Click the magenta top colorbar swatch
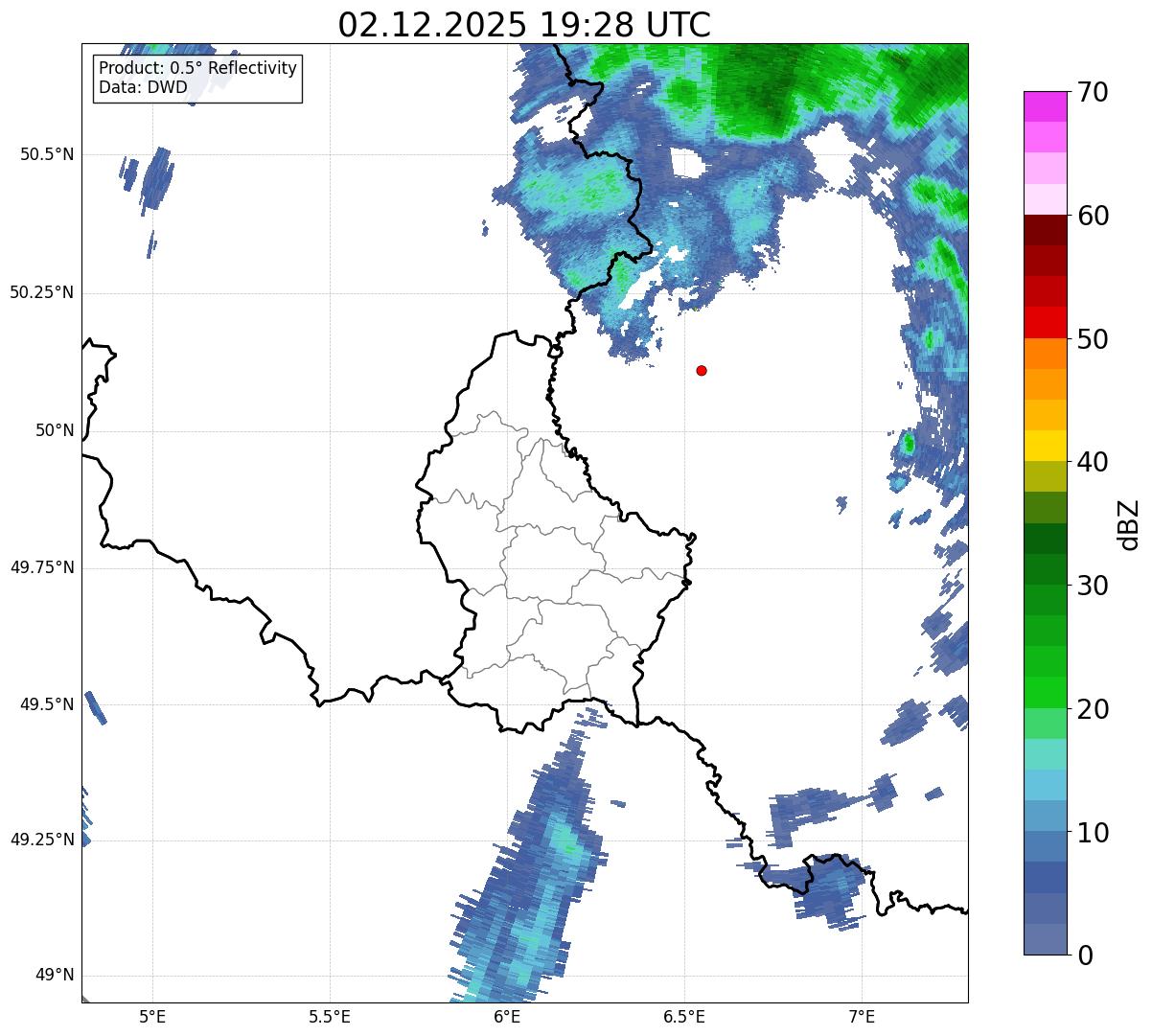Viewport: 1152px width, 1036px height. click(x=1045, y=106)
